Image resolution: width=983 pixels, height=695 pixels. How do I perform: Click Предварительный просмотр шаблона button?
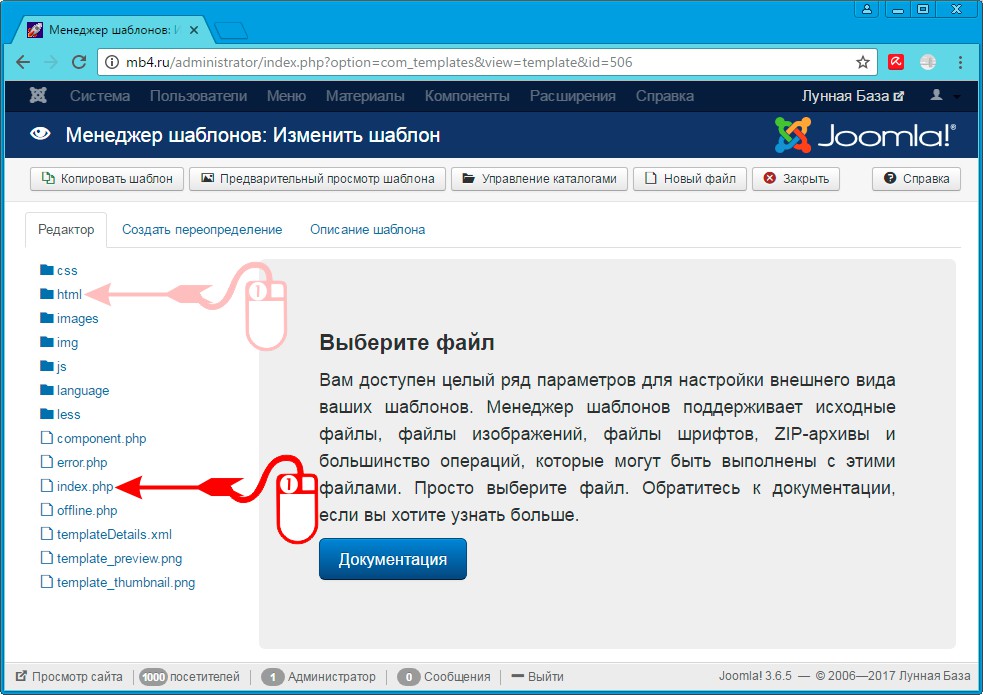pyautogui.click(x=317, y=179)
